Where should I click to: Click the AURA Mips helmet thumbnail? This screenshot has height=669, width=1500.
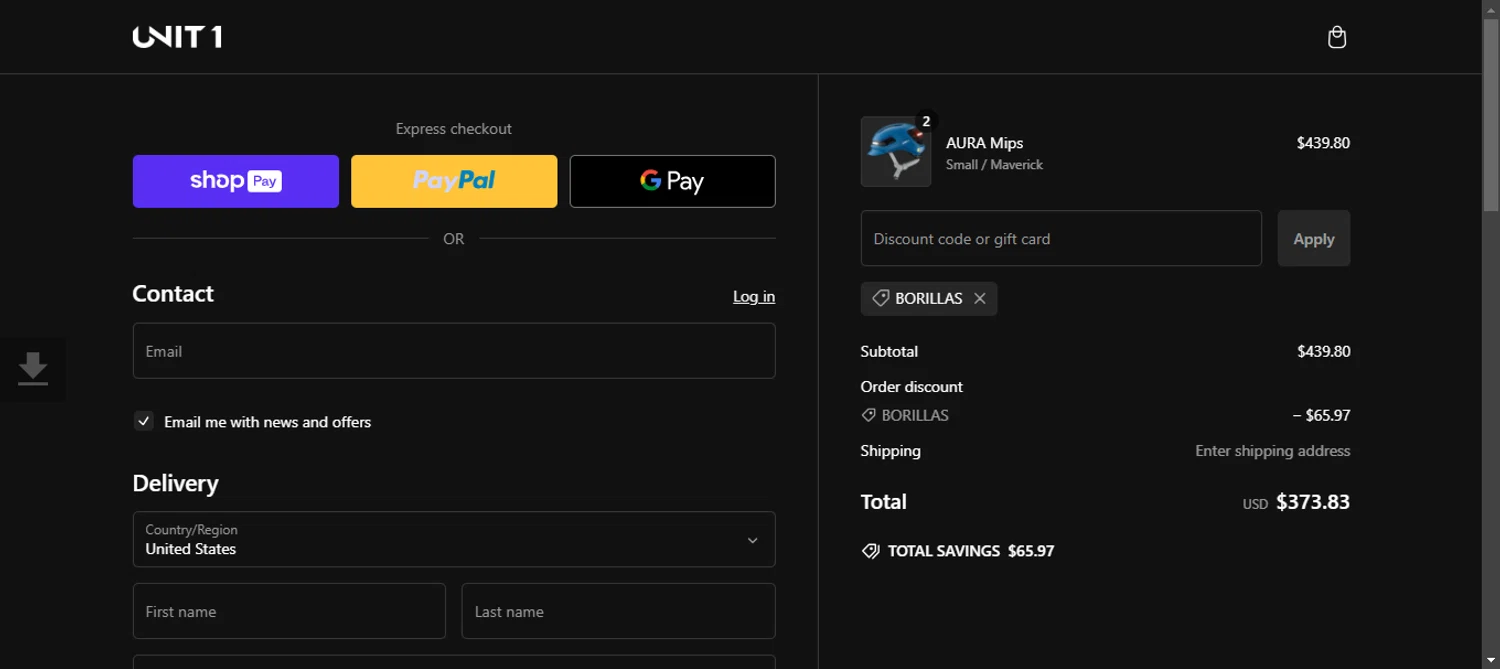(x=896, y=151)
